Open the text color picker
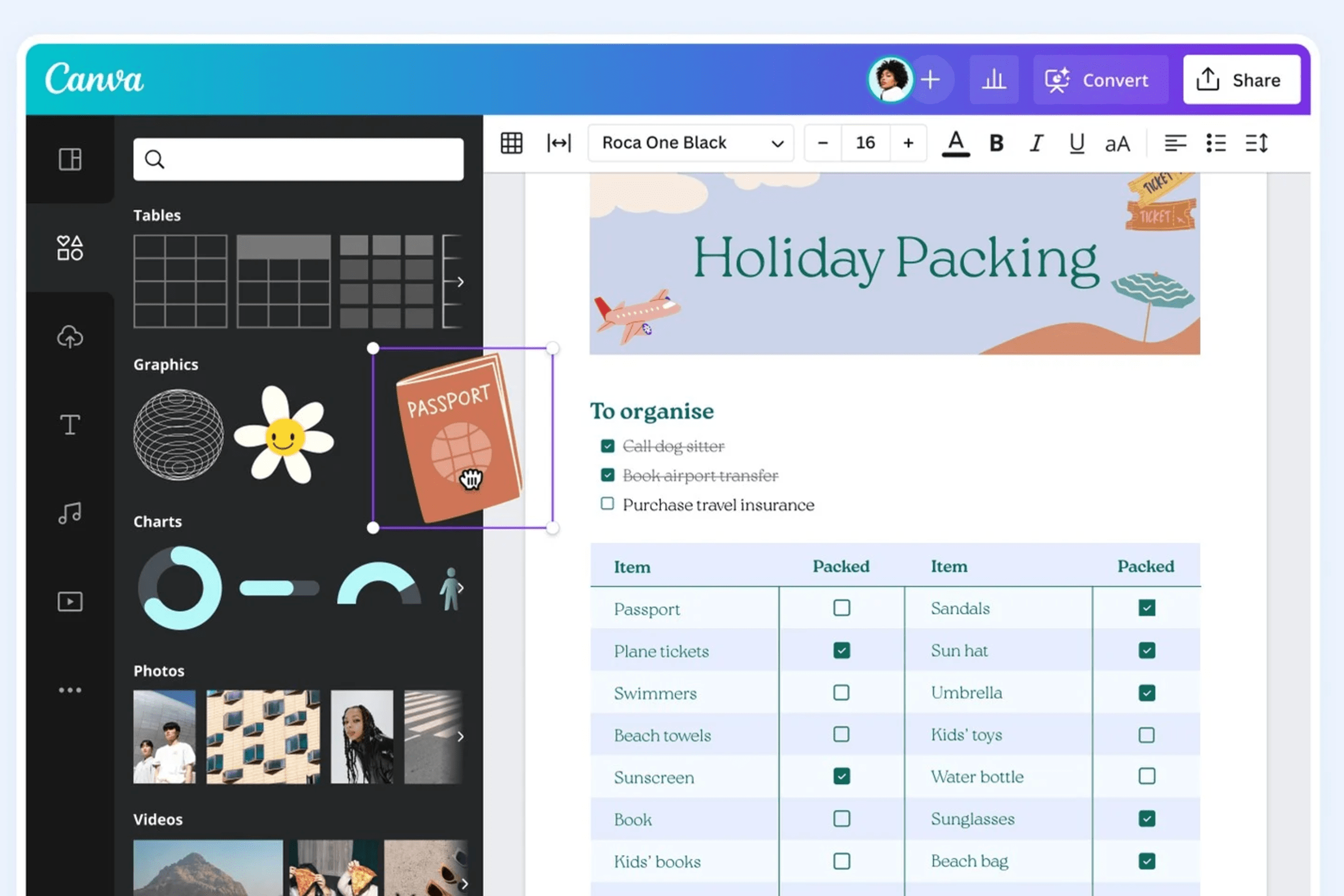The image size is (1344, 896). (956, 144)
